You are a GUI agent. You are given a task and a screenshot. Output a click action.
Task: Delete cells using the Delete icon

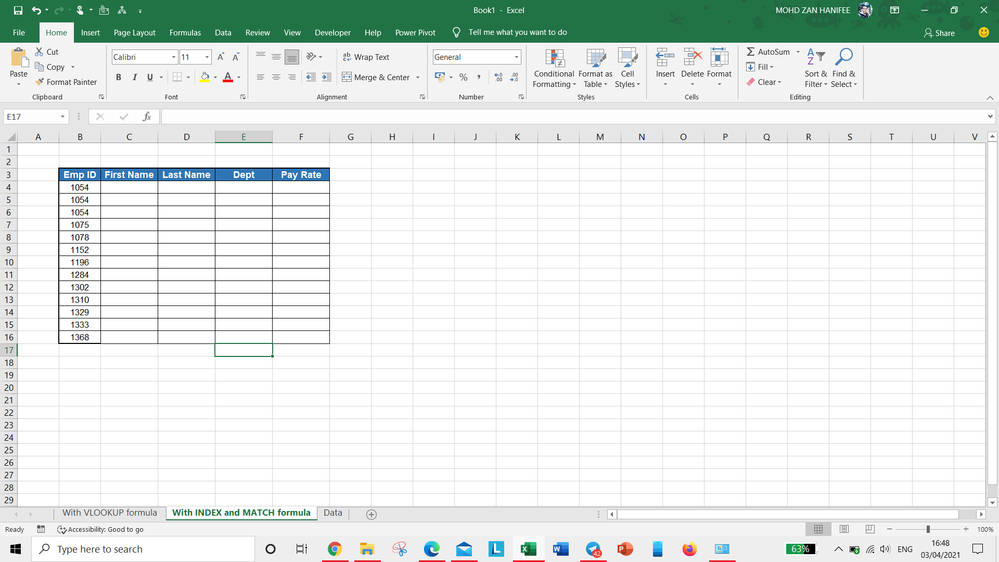[693, 58]
